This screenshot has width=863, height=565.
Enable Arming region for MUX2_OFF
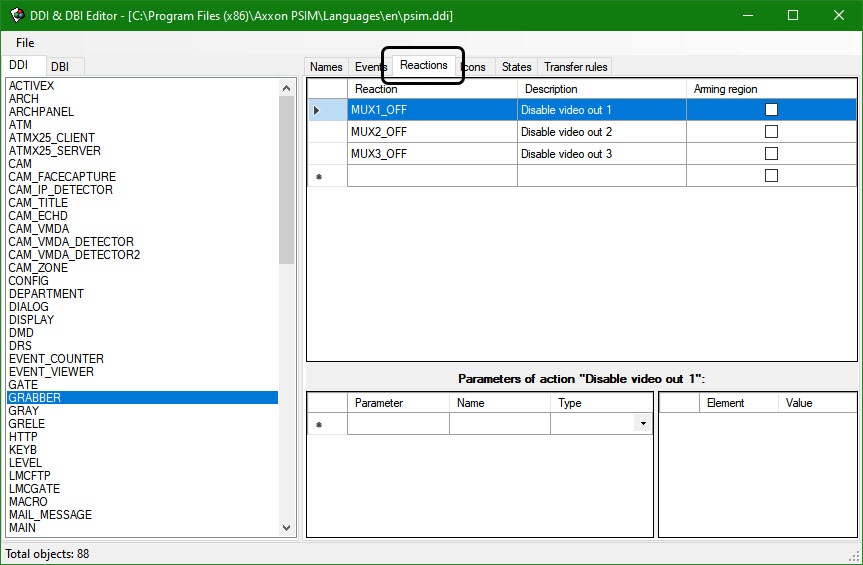[771, 132]
